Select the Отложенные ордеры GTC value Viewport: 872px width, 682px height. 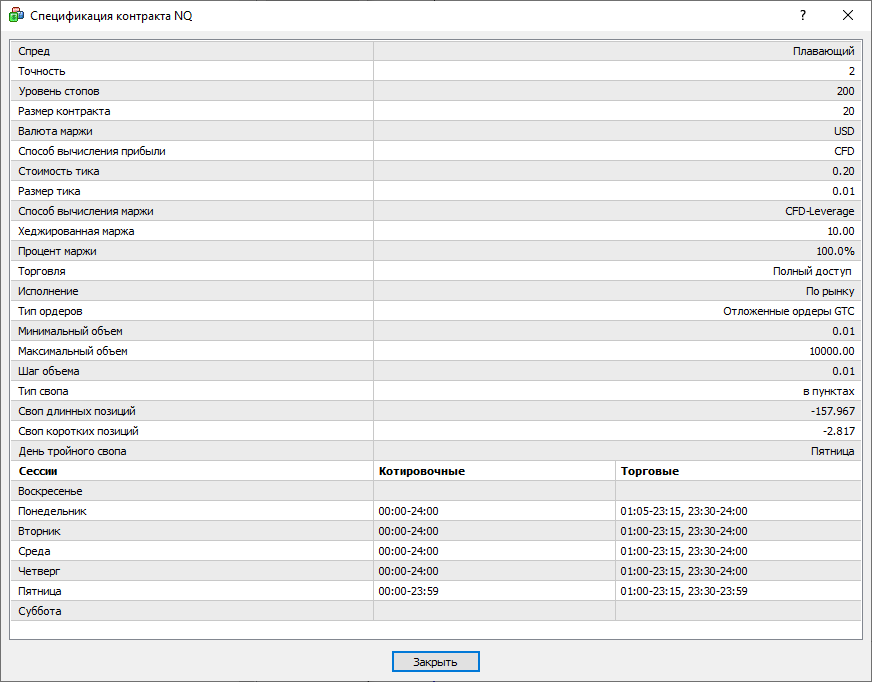pos(788,311)
